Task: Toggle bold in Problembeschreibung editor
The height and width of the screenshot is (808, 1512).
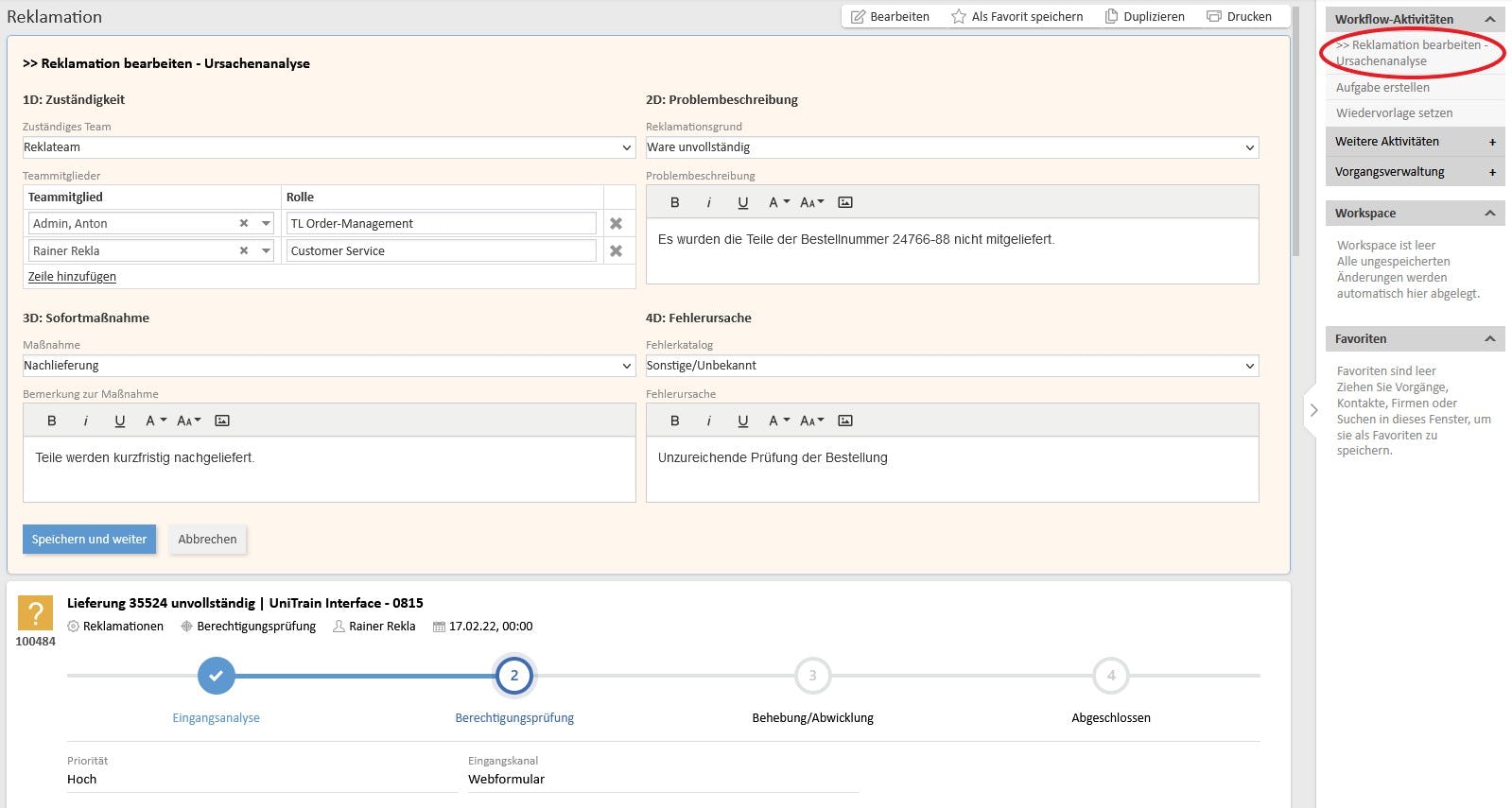Action: pos(675,202)
